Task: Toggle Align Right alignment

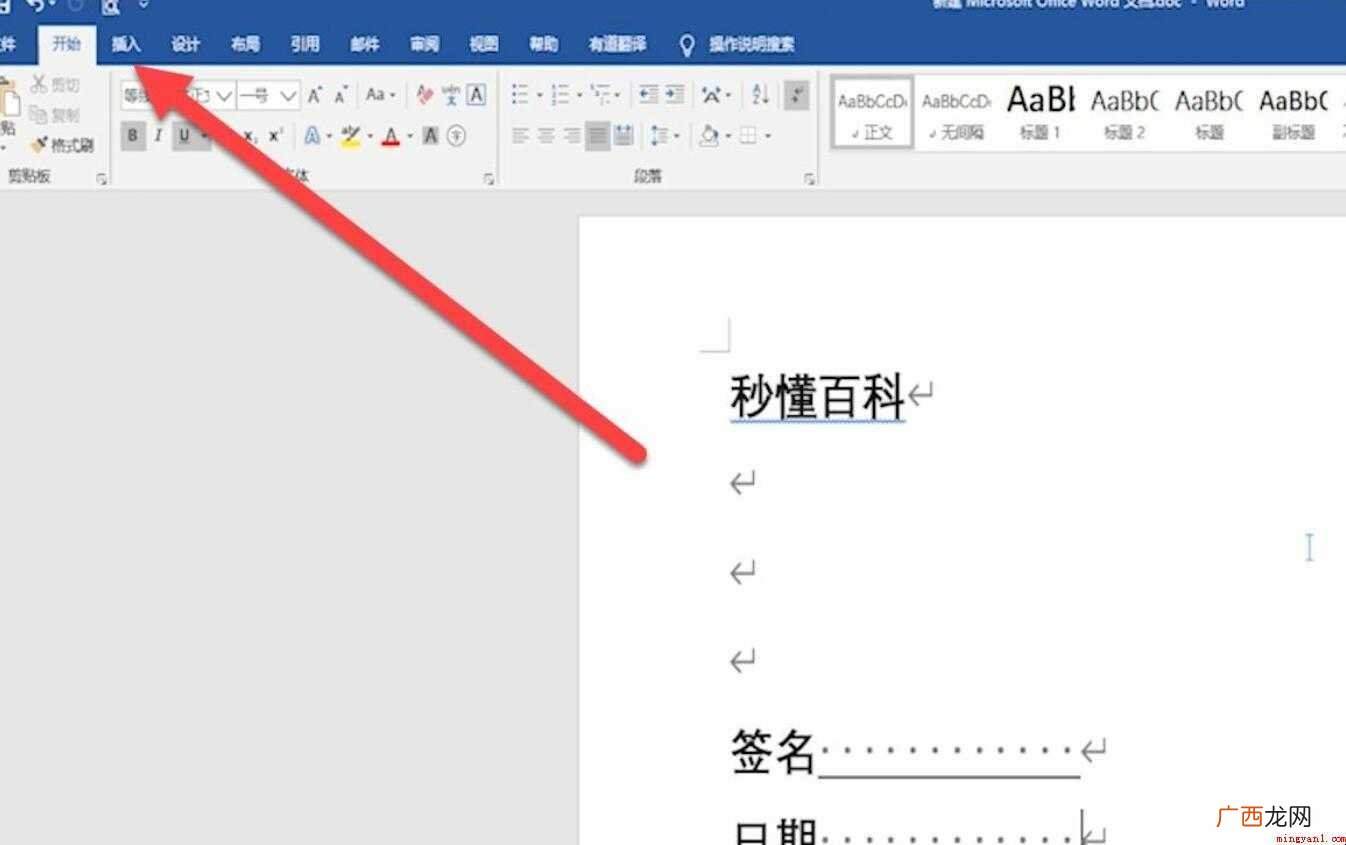Action: (572, 136)
